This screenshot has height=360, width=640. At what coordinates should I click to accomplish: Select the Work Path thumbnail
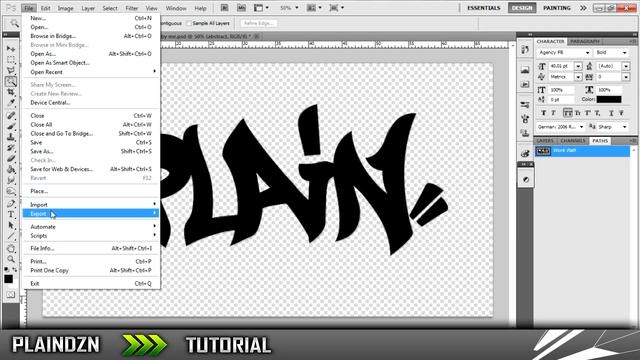coord(543,151)
